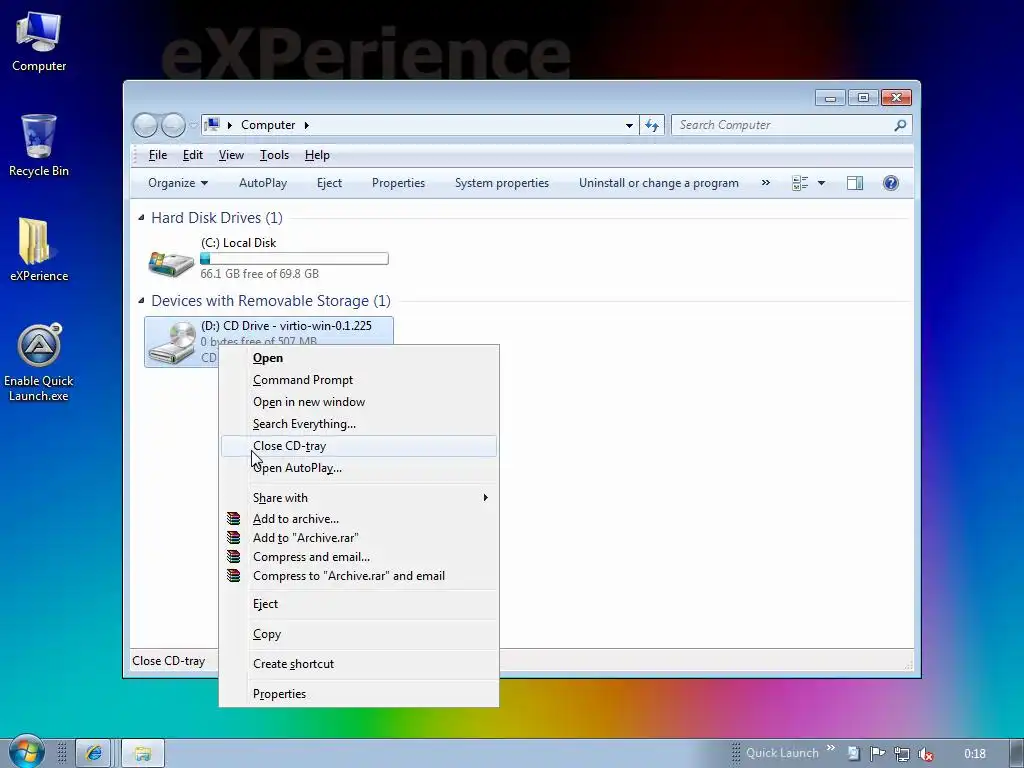Click Uninstall or change a program
The image size is (1024, 768).
658,183
